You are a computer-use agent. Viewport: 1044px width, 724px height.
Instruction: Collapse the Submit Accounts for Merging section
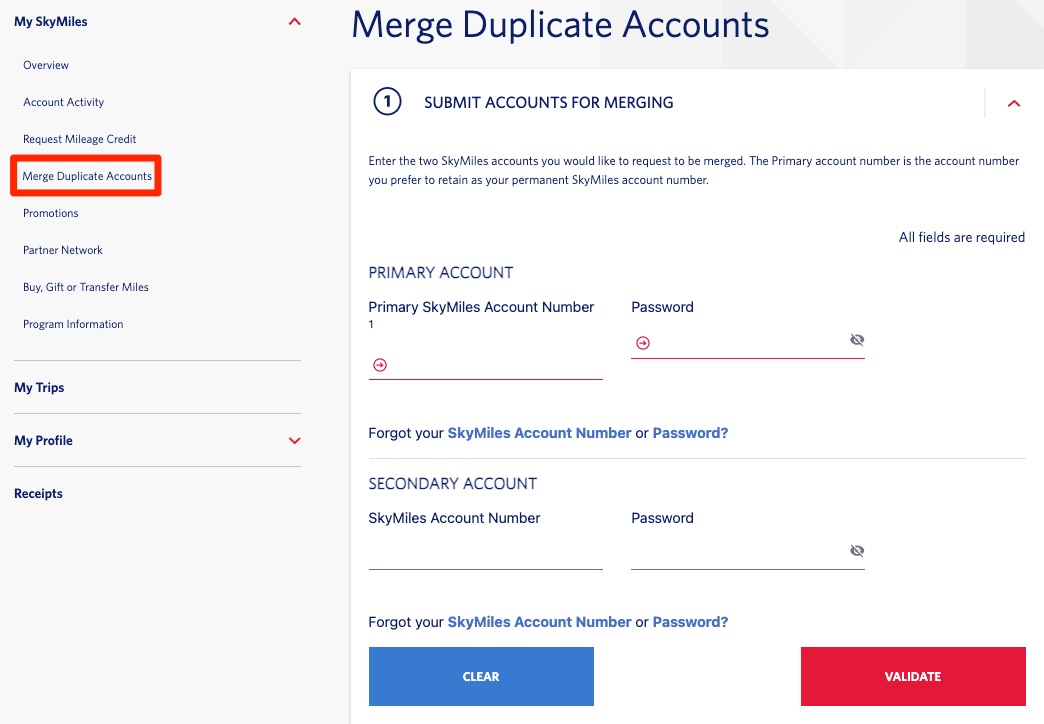tap(1014, 103)
